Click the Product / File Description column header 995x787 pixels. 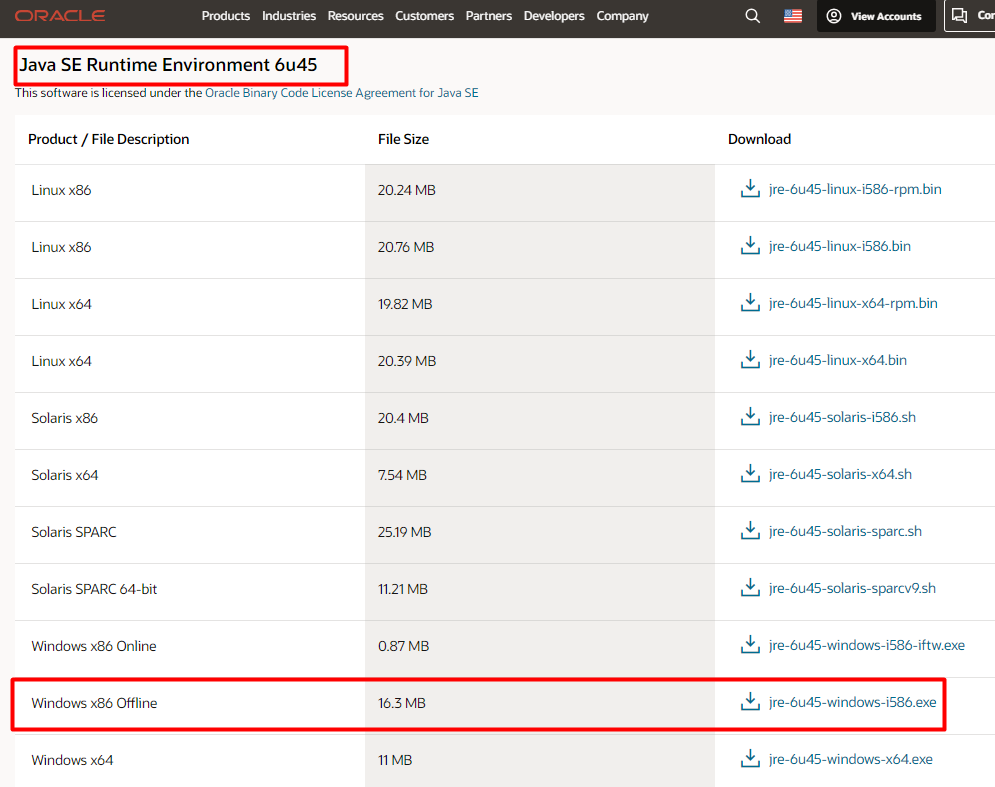[109, 139]
